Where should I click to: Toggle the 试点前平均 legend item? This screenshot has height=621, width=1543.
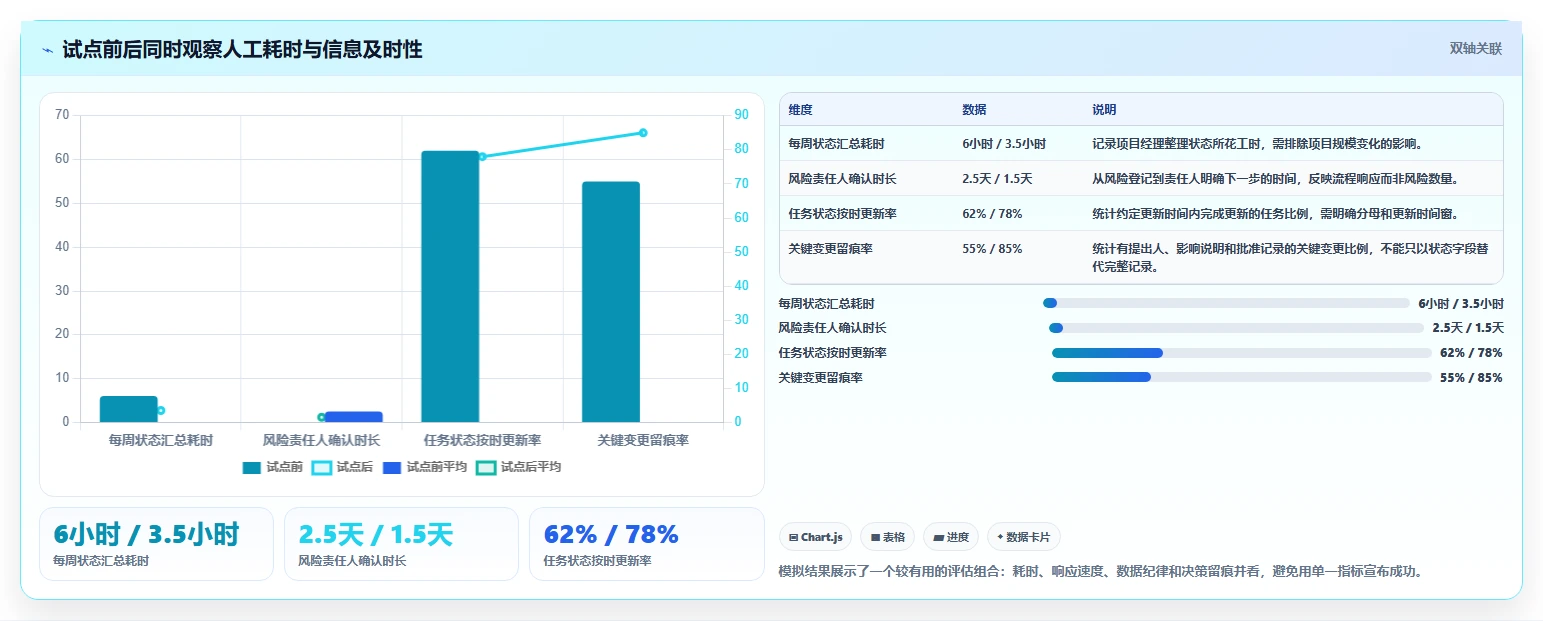(424, 467)
